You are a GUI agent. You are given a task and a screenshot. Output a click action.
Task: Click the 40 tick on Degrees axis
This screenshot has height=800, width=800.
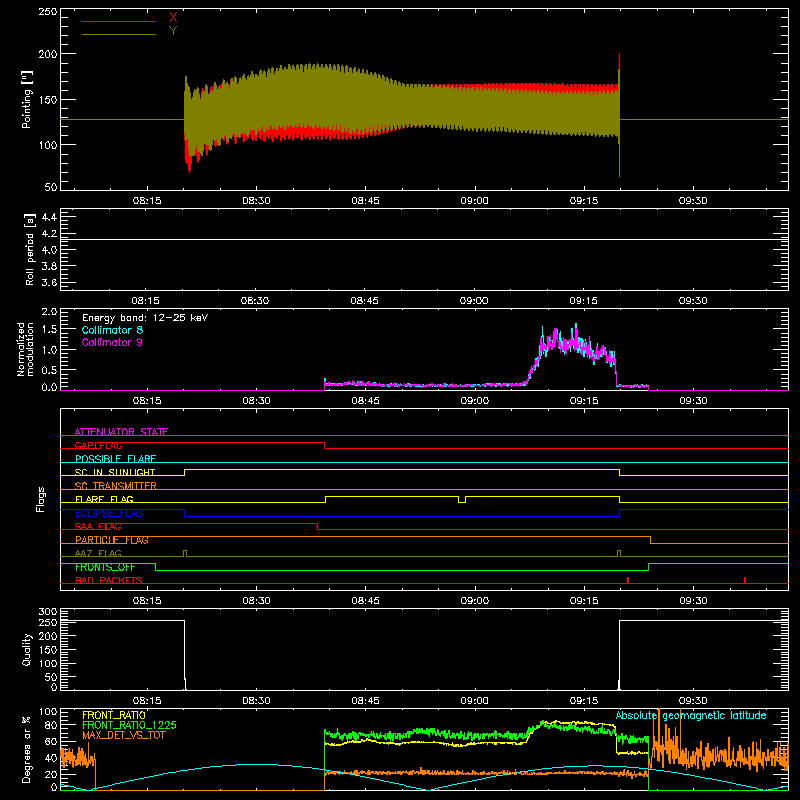(51, 758)
